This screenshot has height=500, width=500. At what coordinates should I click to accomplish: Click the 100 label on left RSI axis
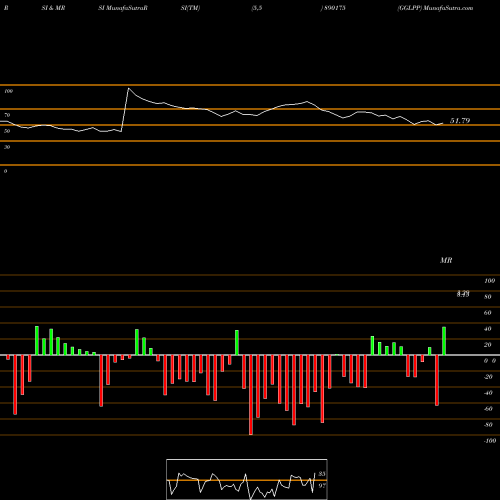[8, 91]
